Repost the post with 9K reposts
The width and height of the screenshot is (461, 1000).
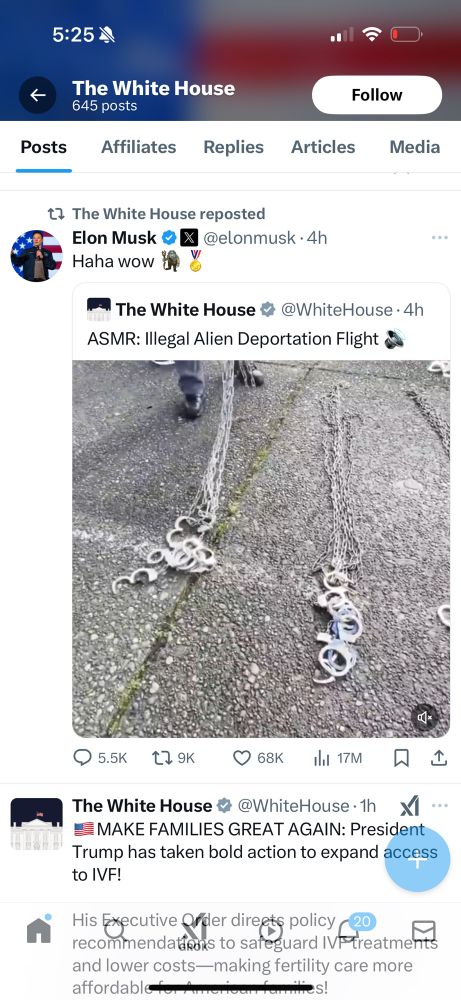[x=173, y=758]
